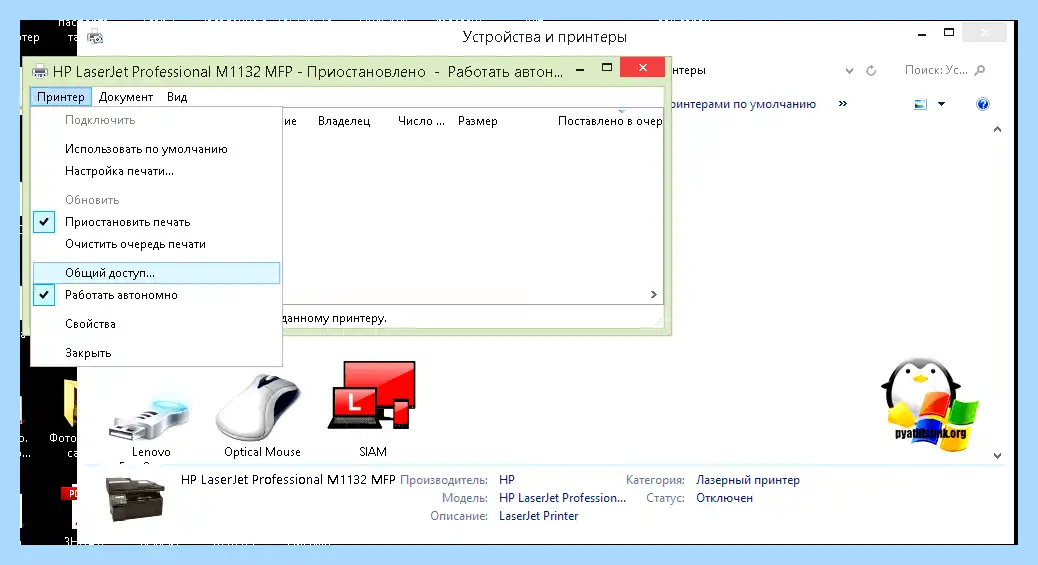Click the printer icon in queue title bar
The width and height of the screenshot is (1038, 565).
click(40, 72)
